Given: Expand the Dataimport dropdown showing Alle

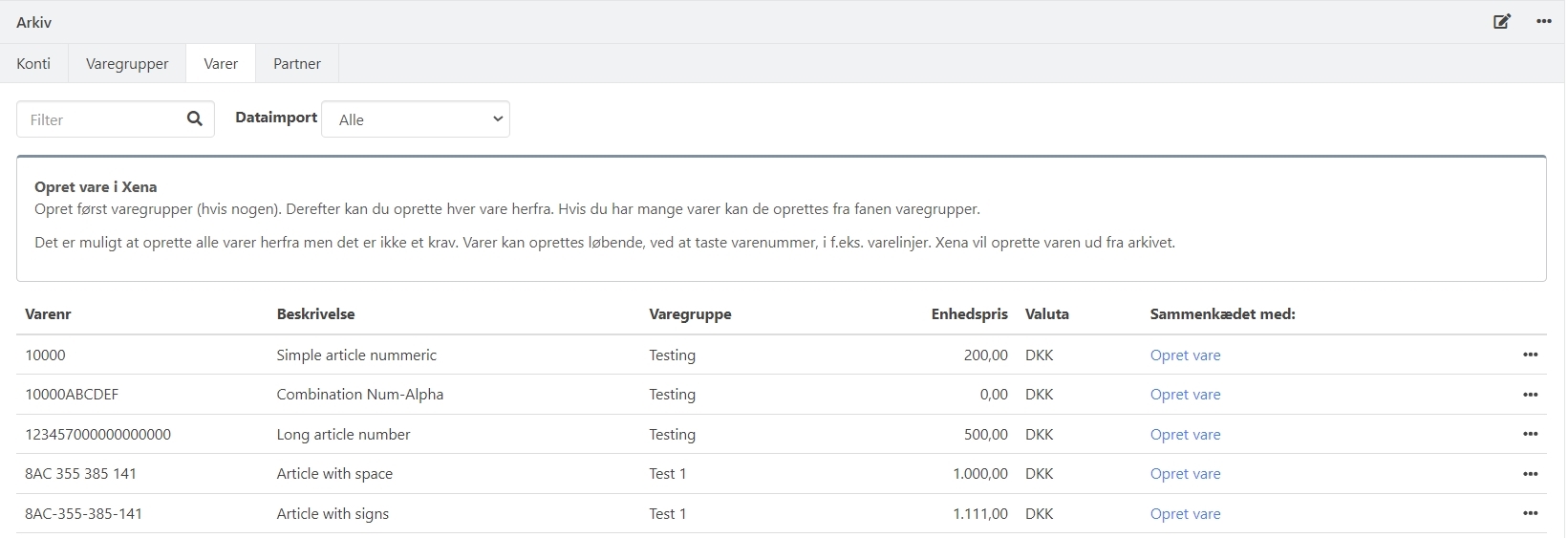Looking at the screenshot, I should (416, 119).
